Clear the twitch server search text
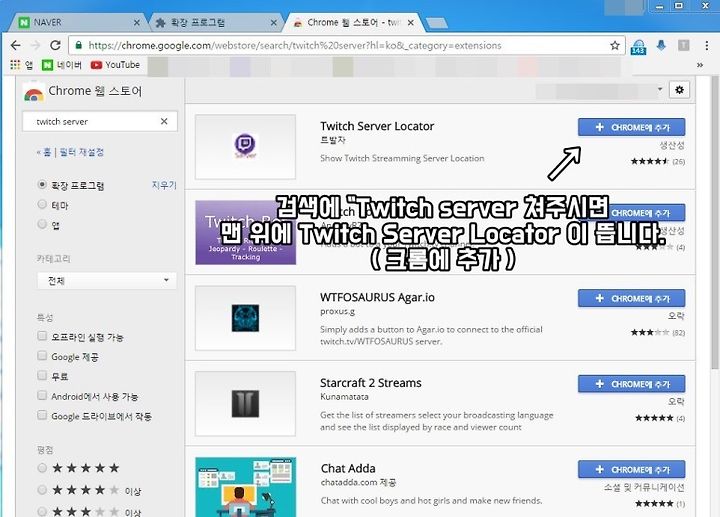The width and height of the screenshot is (720, 517). click(164, 121)
